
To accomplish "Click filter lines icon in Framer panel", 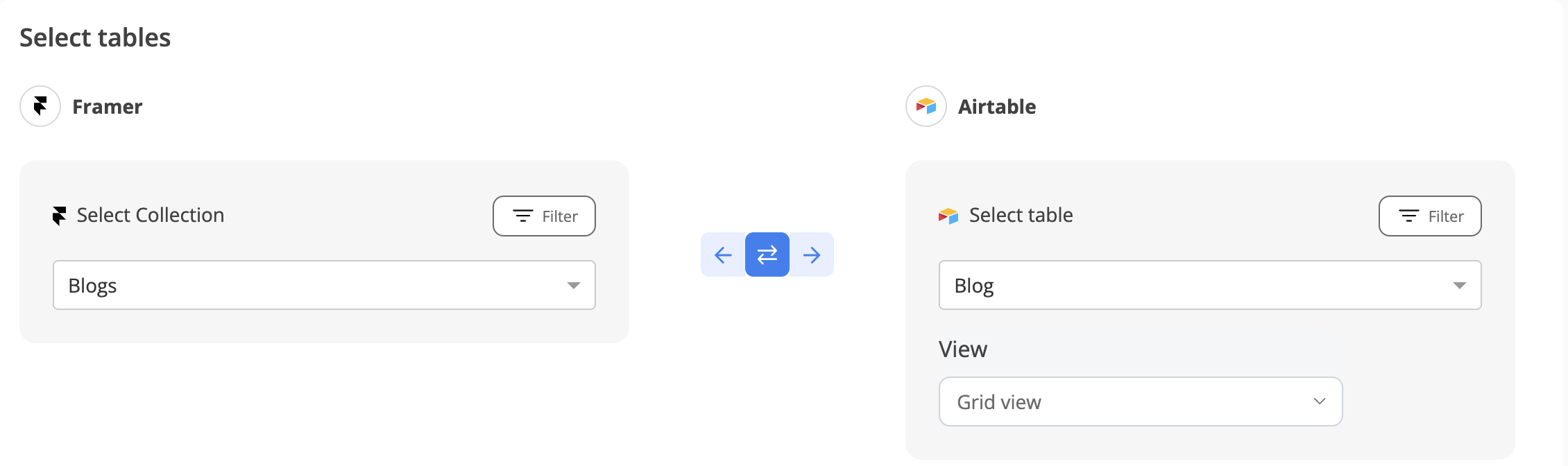I will [522, 216].
